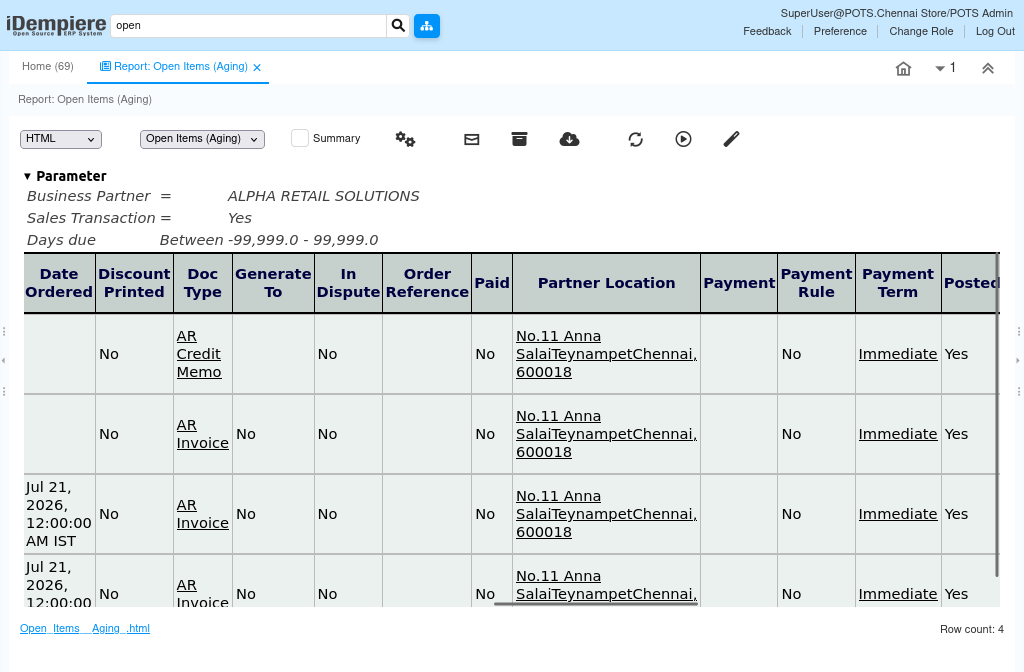Click the In Dispute column header
1024x672 pixels.
[349, 283]
